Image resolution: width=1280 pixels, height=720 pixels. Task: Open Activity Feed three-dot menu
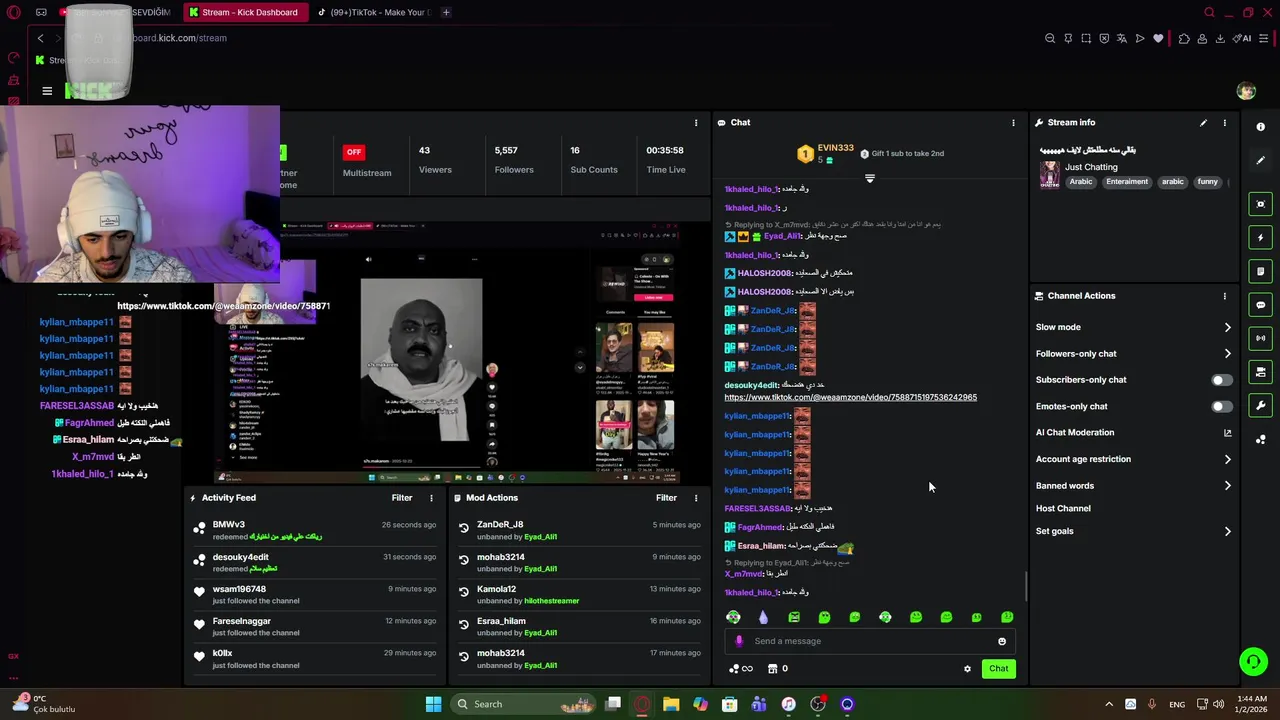[x=432, y=498]
